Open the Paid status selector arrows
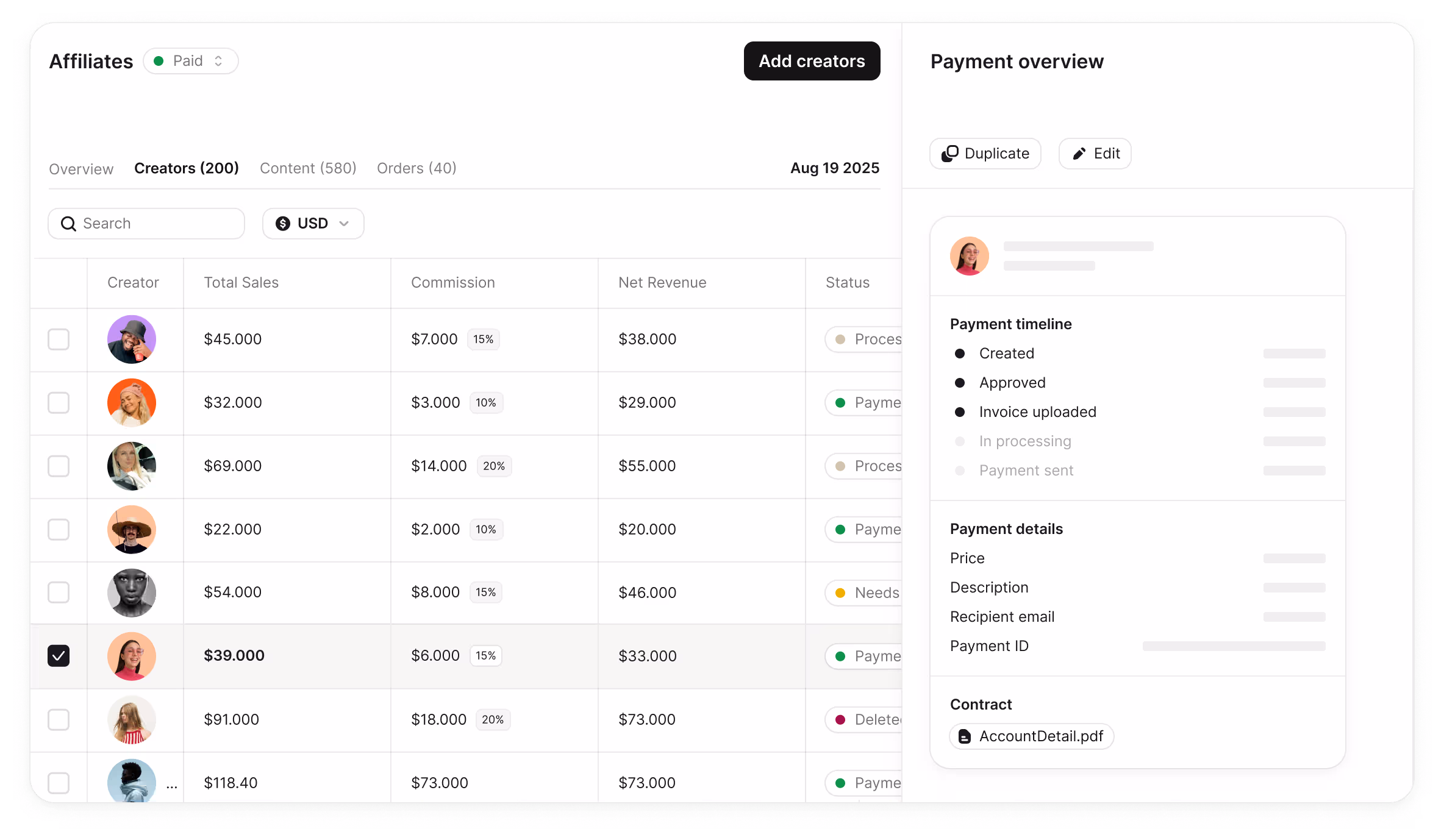1444x840 pixels. click(x=218, y=61)
